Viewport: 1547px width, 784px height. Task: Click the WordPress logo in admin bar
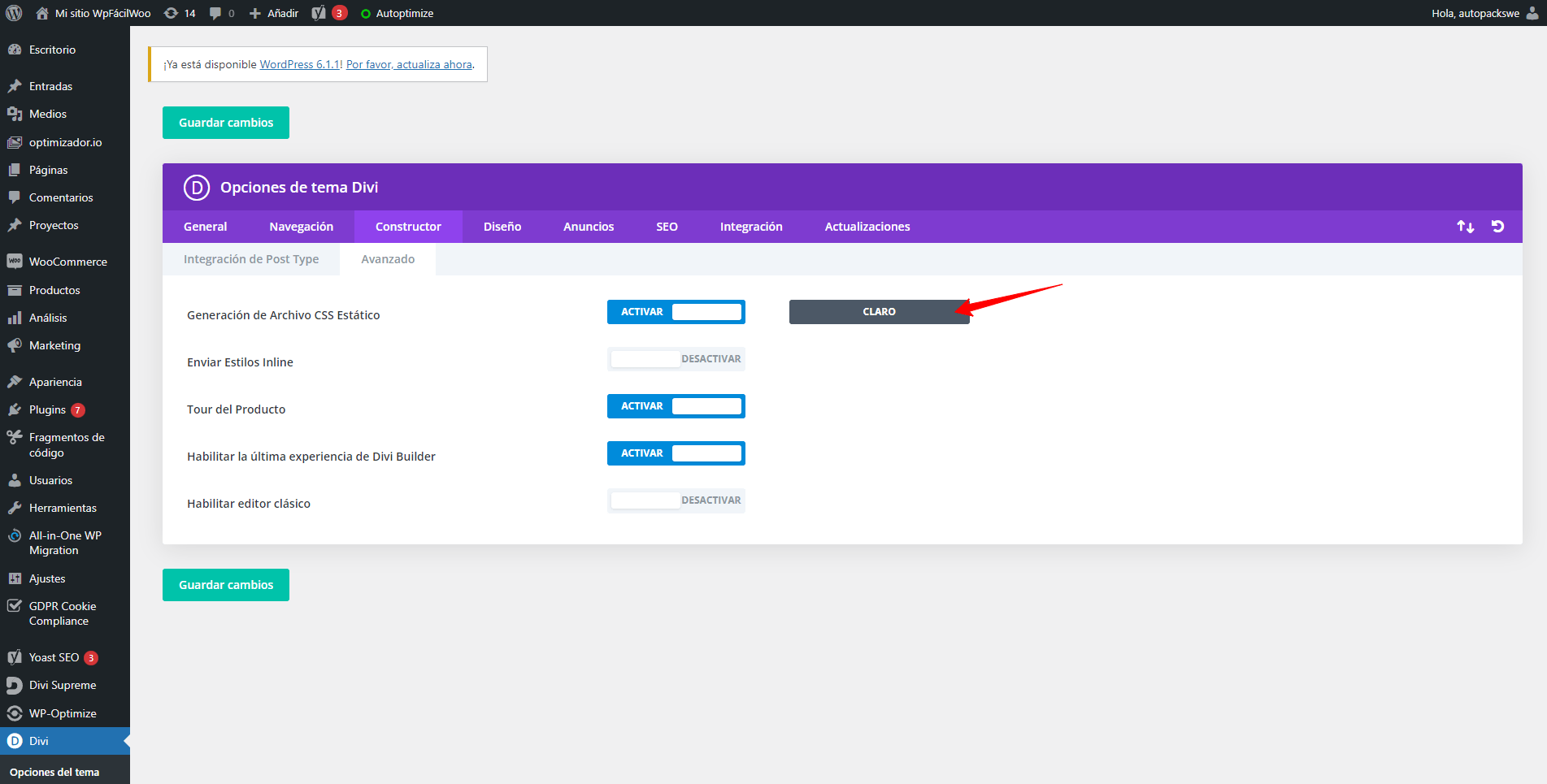tap(14, 13)
